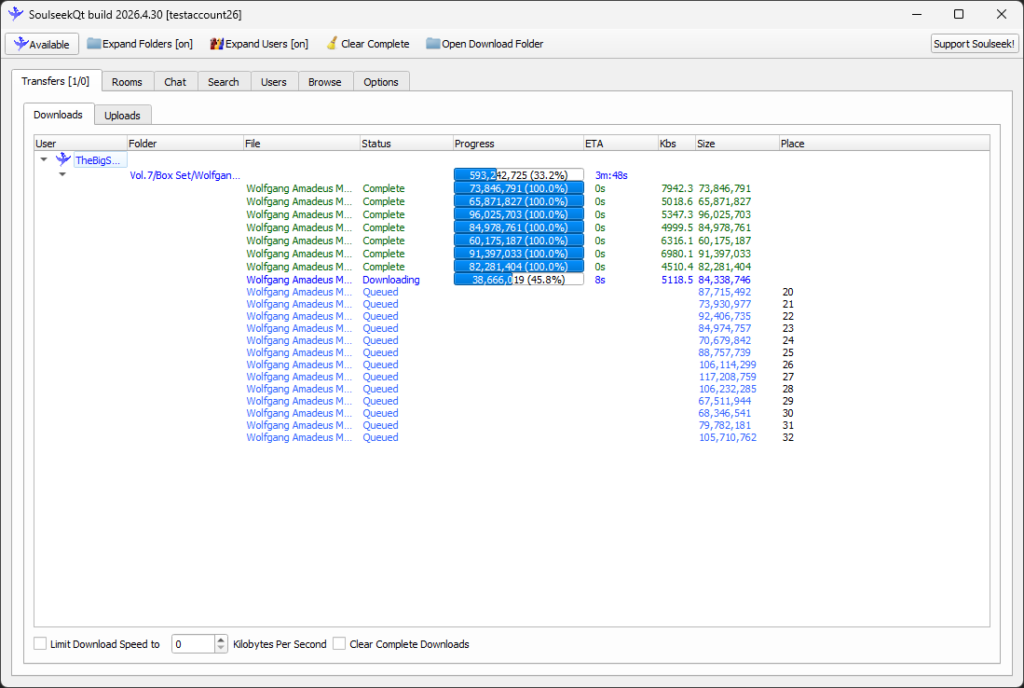The image size is (1024, 688).
Task: Click the Support Soulseek! button
Action: [974, 44]
